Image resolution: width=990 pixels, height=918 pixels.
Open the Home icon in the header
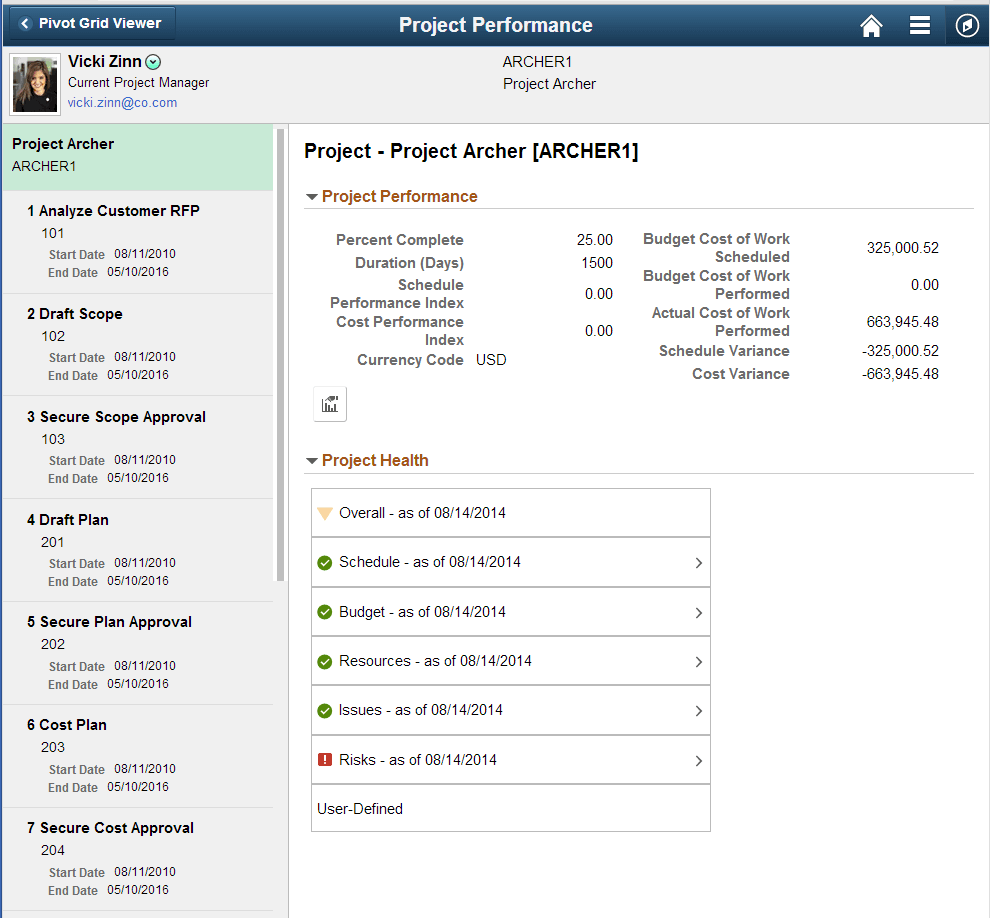point(871,25)
